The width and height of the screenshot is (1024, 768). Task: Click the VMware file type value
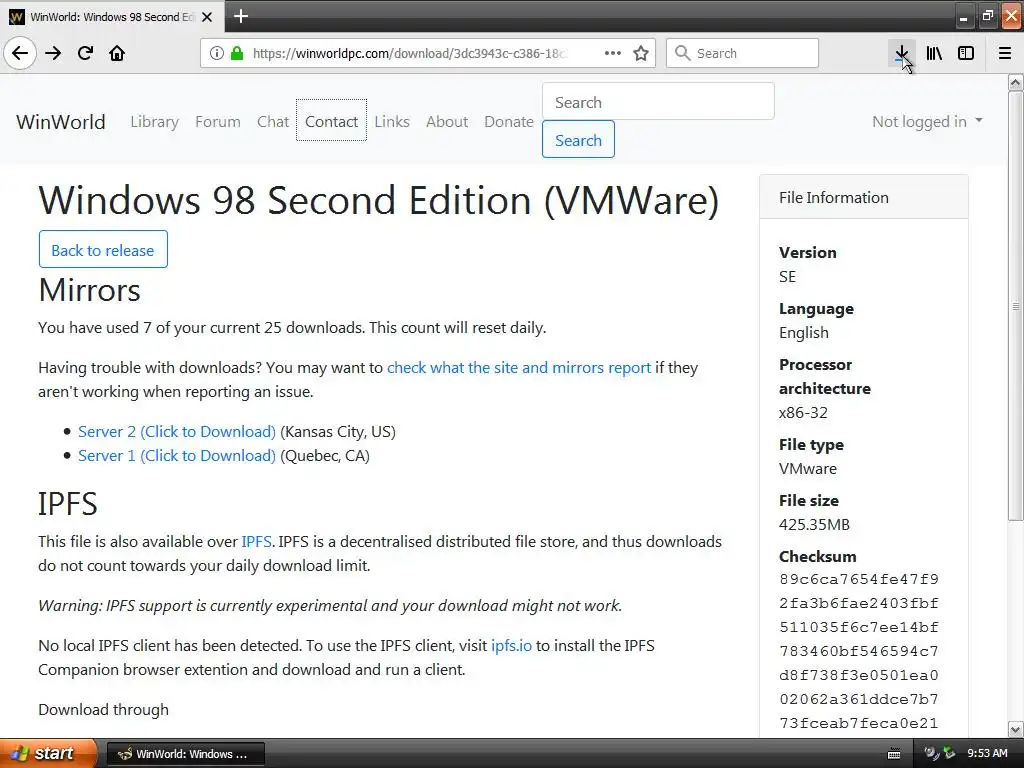tap(807, 469)
